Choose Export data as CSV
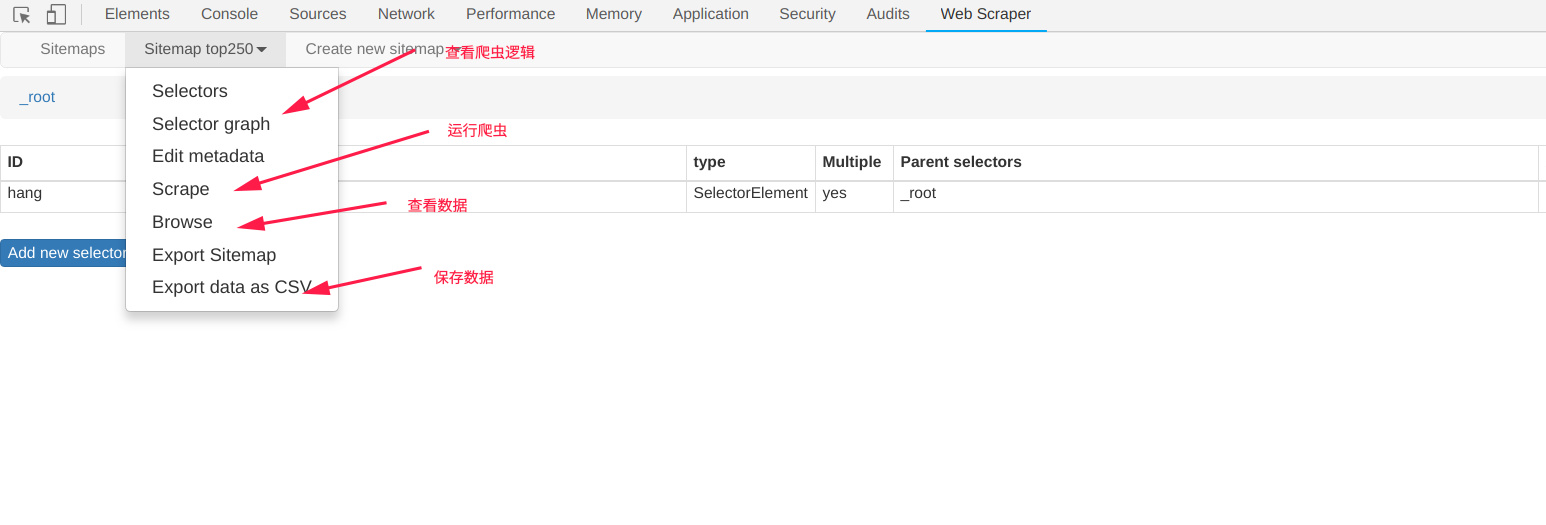Screen dimensions: 1546x525 (x=231, y=287)
